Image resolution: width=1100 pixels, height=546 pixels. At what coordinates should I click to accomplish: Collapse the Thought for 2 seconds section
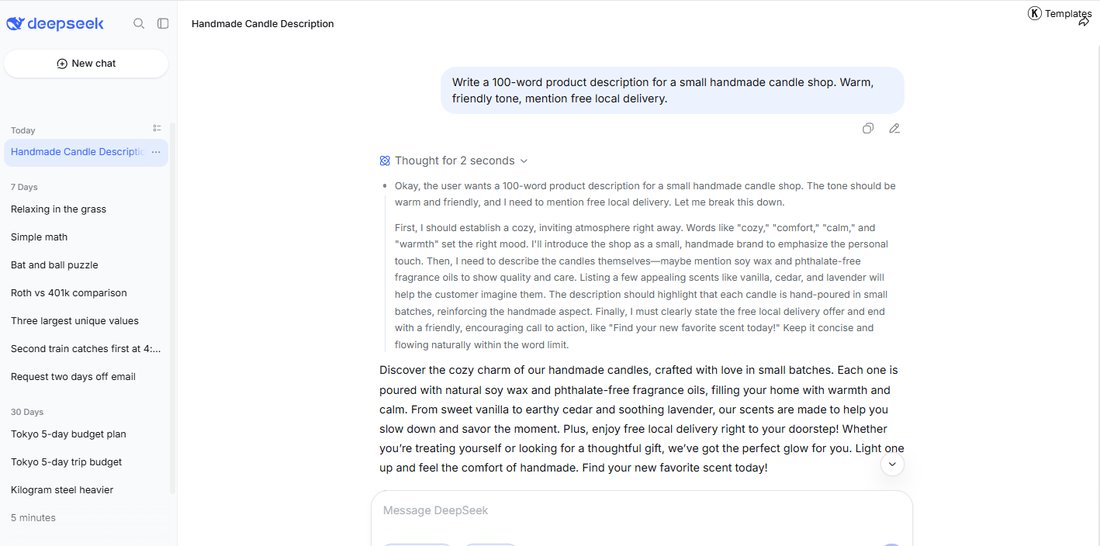click(x=453, y=161)
